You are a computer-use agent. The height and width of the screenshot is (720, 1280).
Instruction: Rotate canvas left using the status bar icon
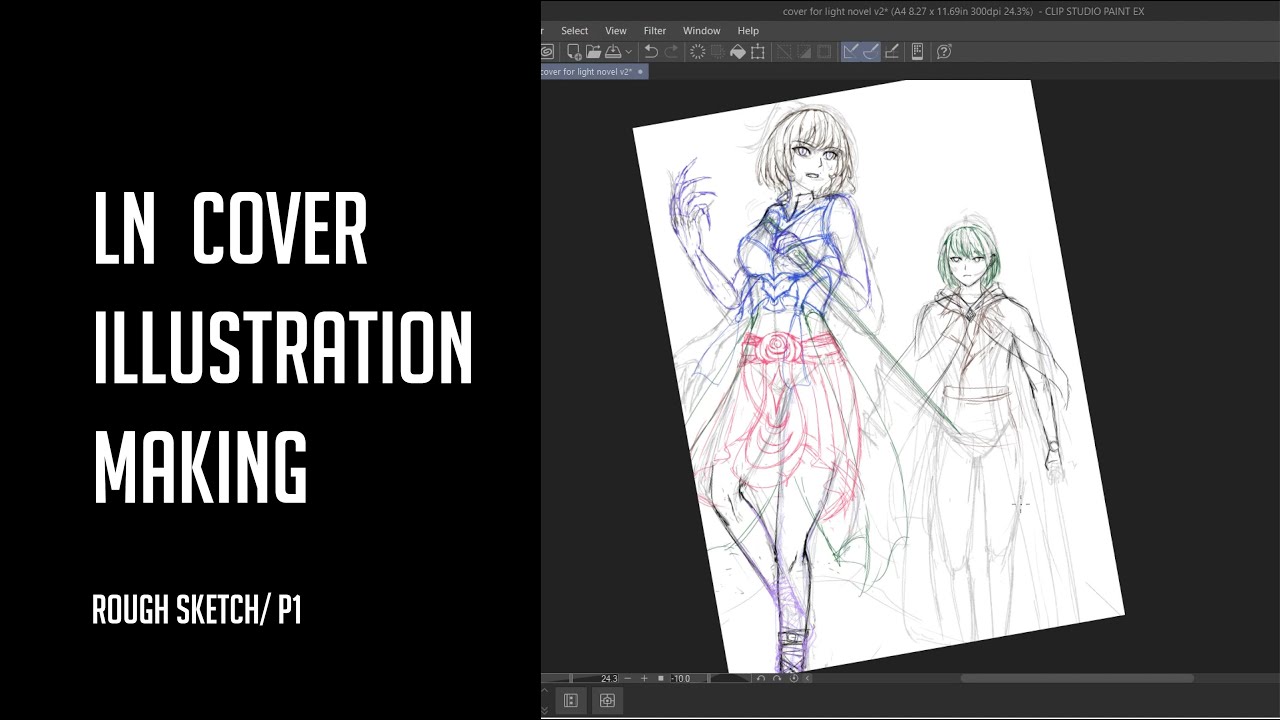(x=761, y=678)
